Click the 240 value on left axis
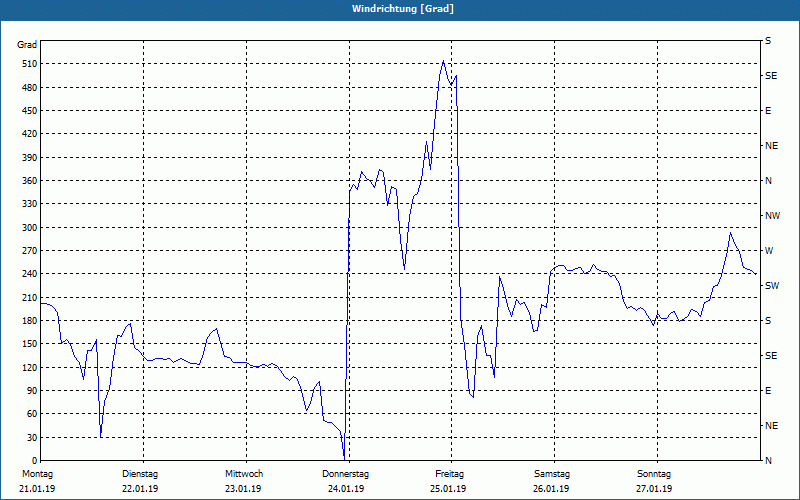Screen dimensions: 800x500 29,274
